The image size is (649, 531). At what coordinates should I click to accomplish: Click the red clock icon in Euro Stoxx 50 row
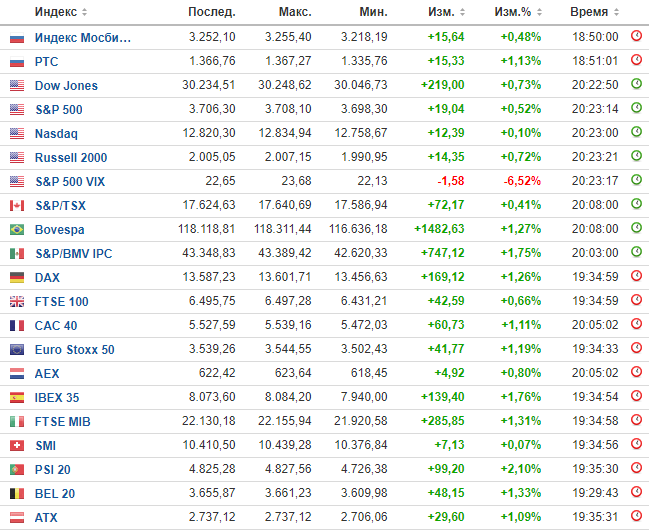point(636,348)
